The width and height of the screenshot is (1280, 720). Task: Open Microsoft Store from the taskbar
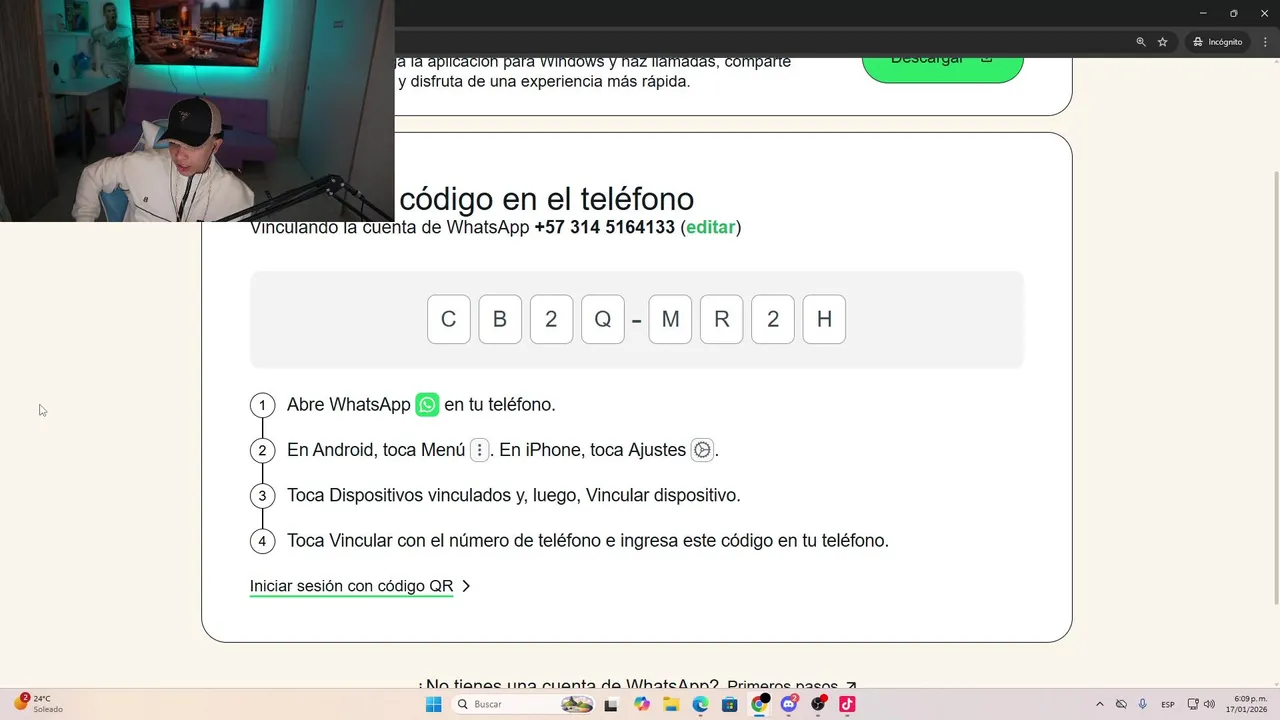(730, 704)
